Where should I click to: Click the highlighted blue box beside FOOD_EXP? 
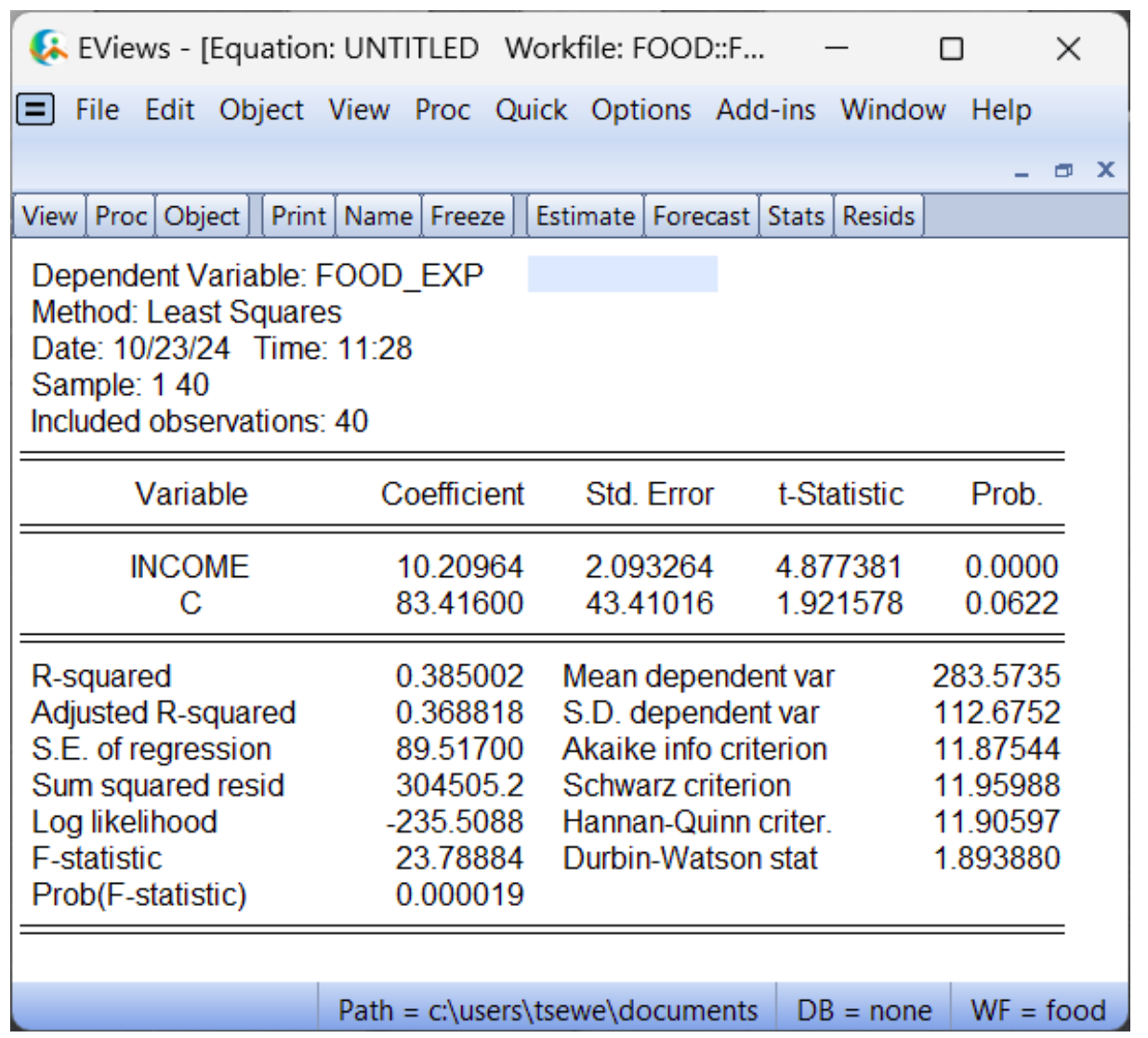click(x=622, y=274)
